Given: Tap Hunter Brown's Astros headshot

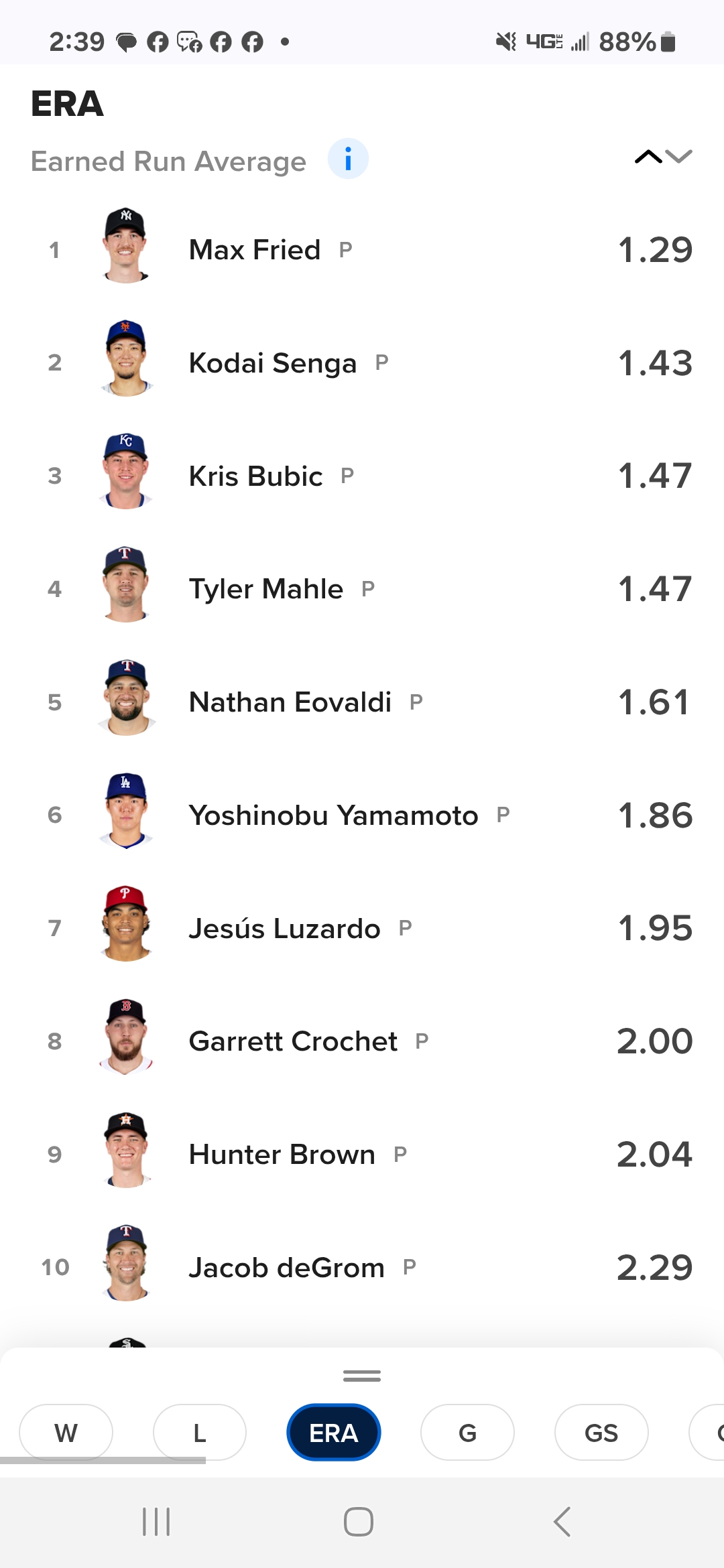Looking at the screenshot, I should click(x=125, y=1151).
